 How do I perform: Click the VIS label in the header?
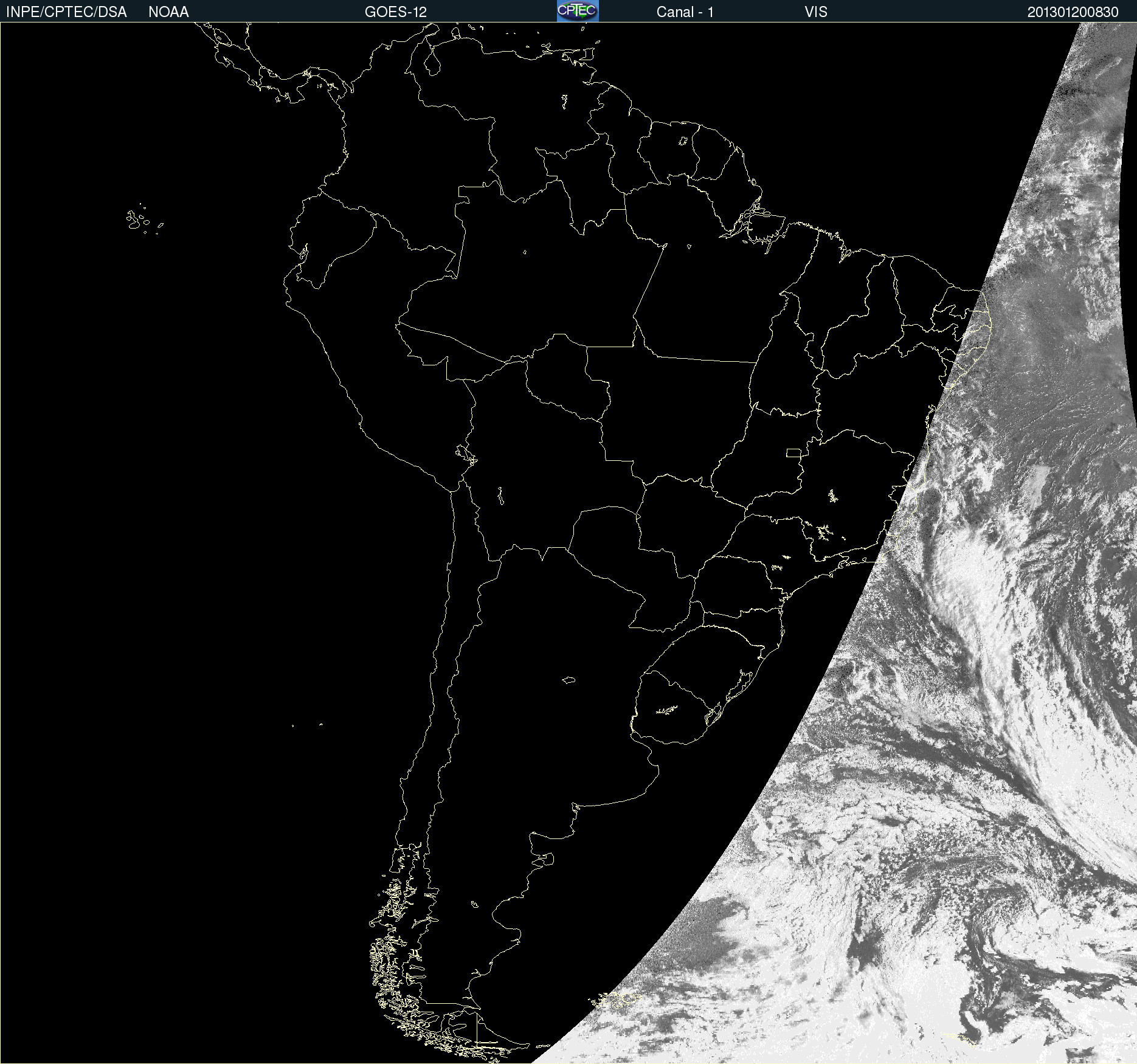(x=815, y=12)
